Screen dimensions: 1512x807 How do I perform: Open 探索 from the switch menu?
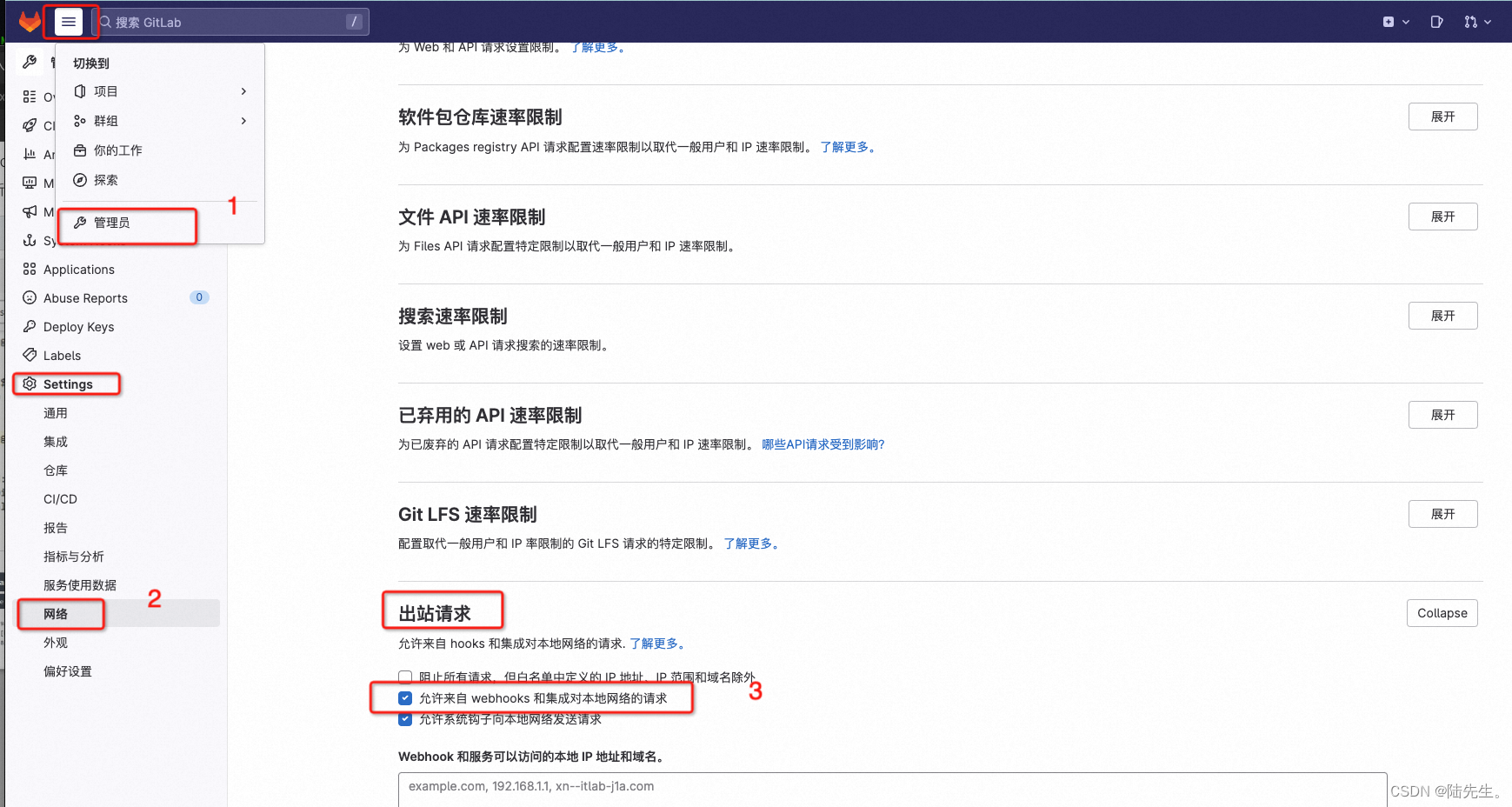pos(104,180)
